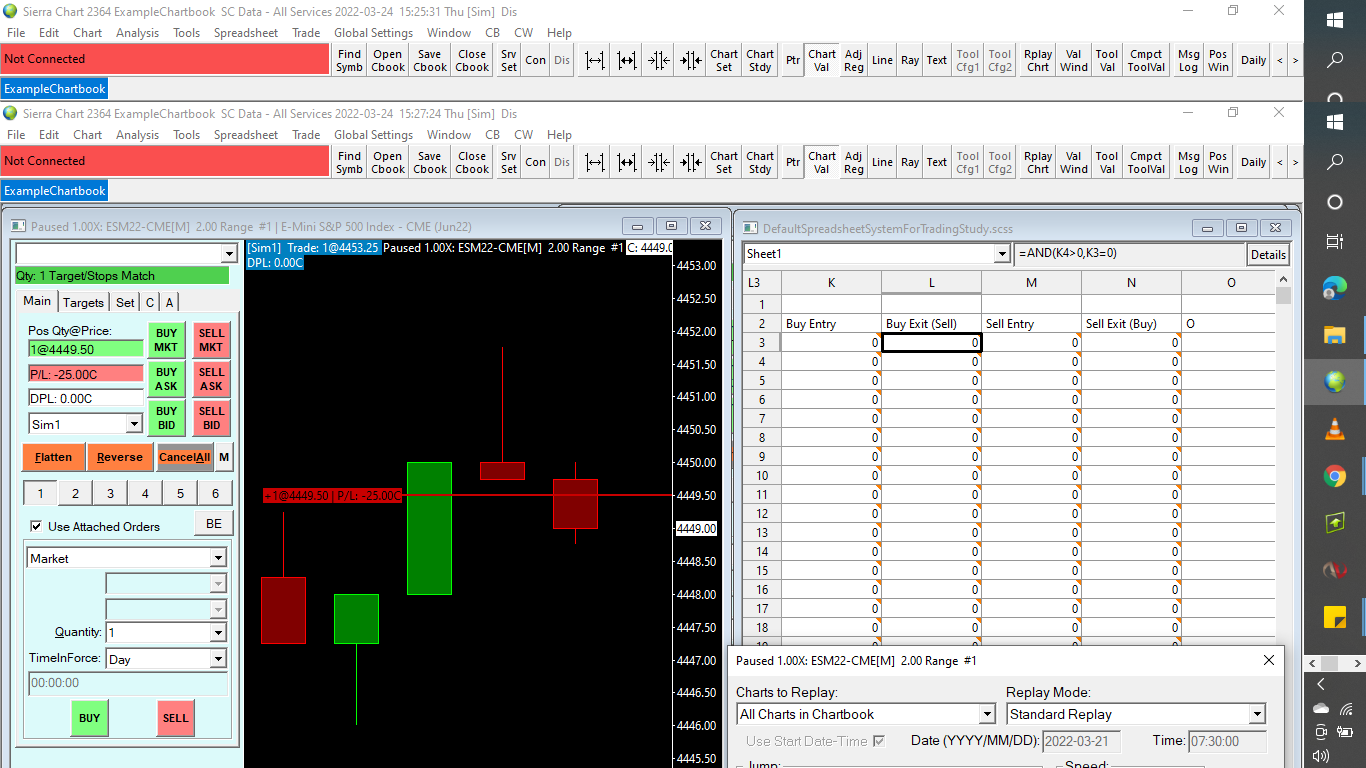Click Open Cbook in the 15:27:24 window toolbar
The image size is (1366, 768).
pos(388,162)
